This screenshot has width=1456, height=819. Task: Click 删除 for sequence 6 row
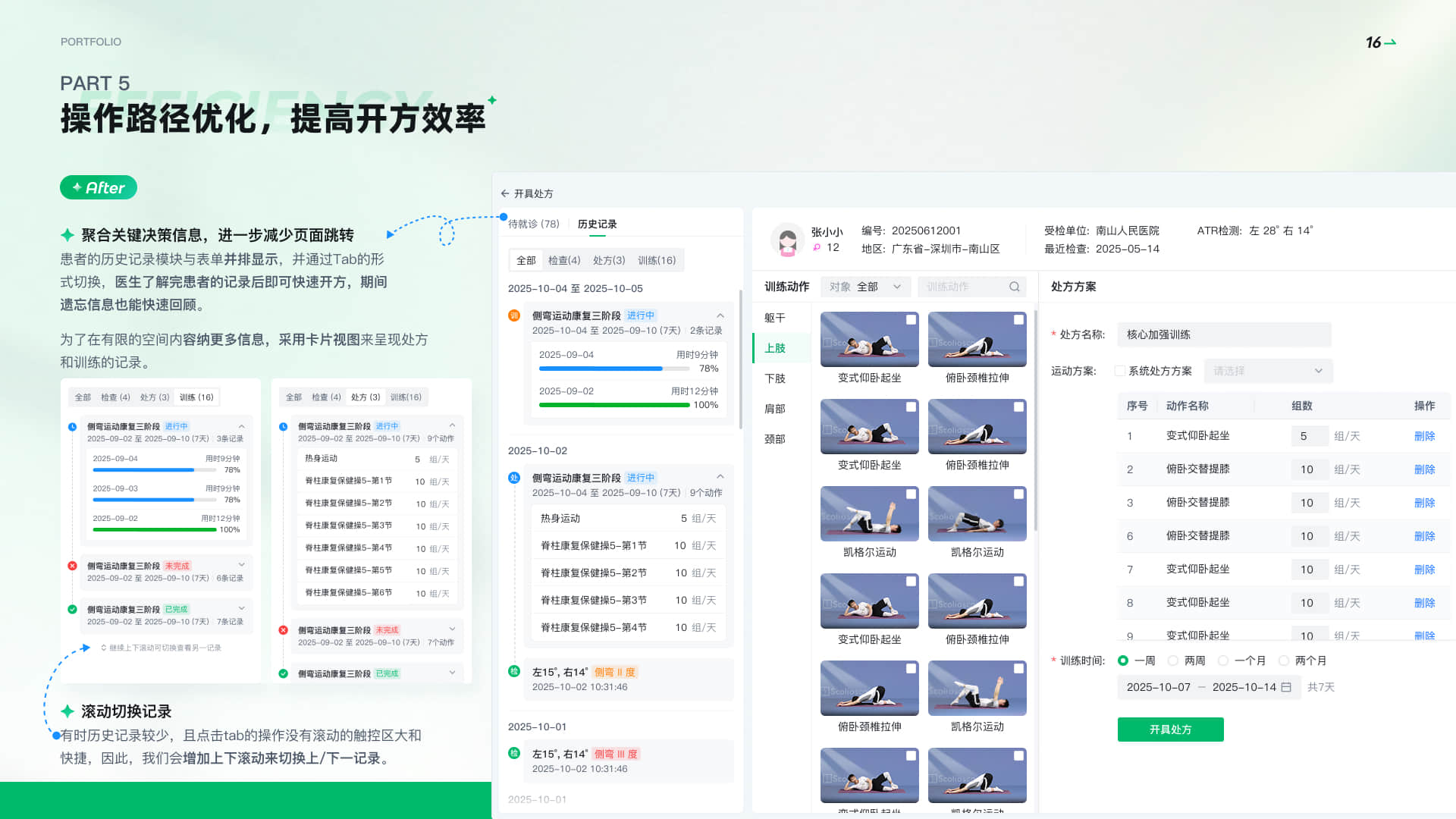pyautogui.click(x=1424, y=536)
